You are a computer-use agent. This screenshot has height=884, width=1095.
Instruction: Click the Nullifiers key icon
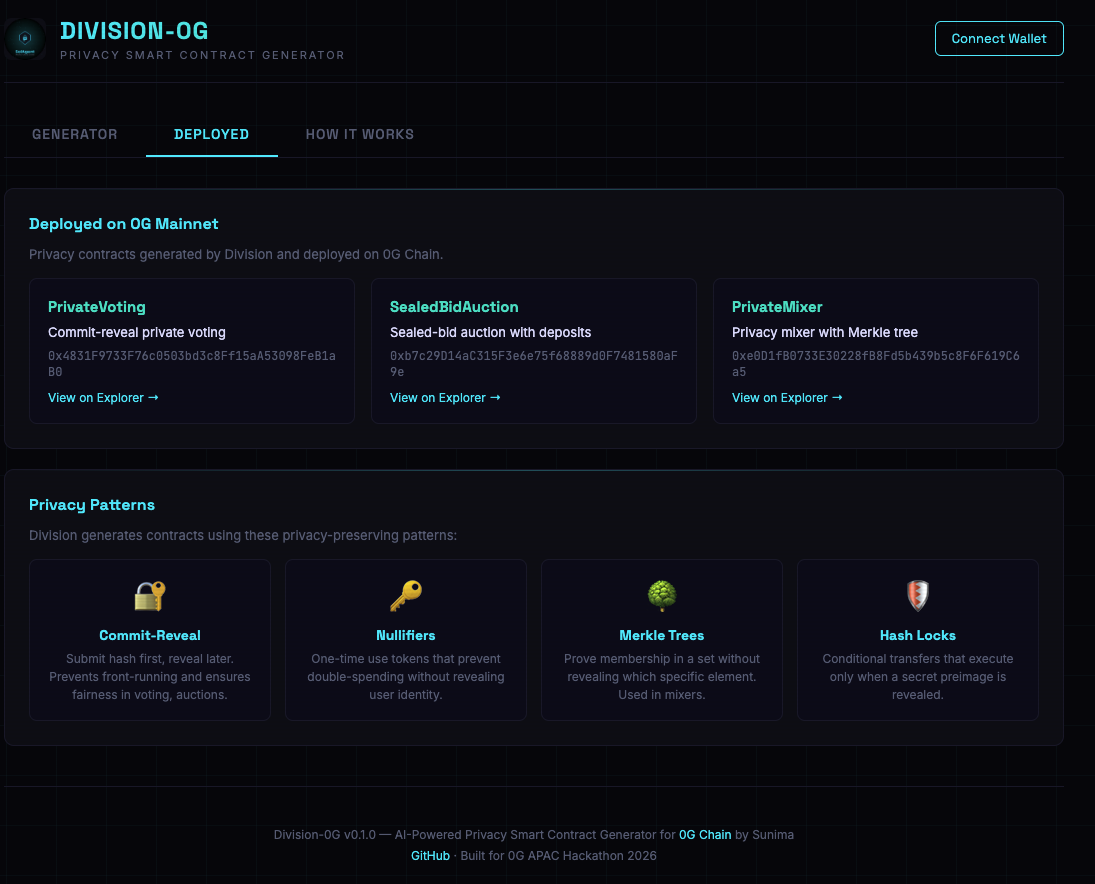[x=406, y=596]
